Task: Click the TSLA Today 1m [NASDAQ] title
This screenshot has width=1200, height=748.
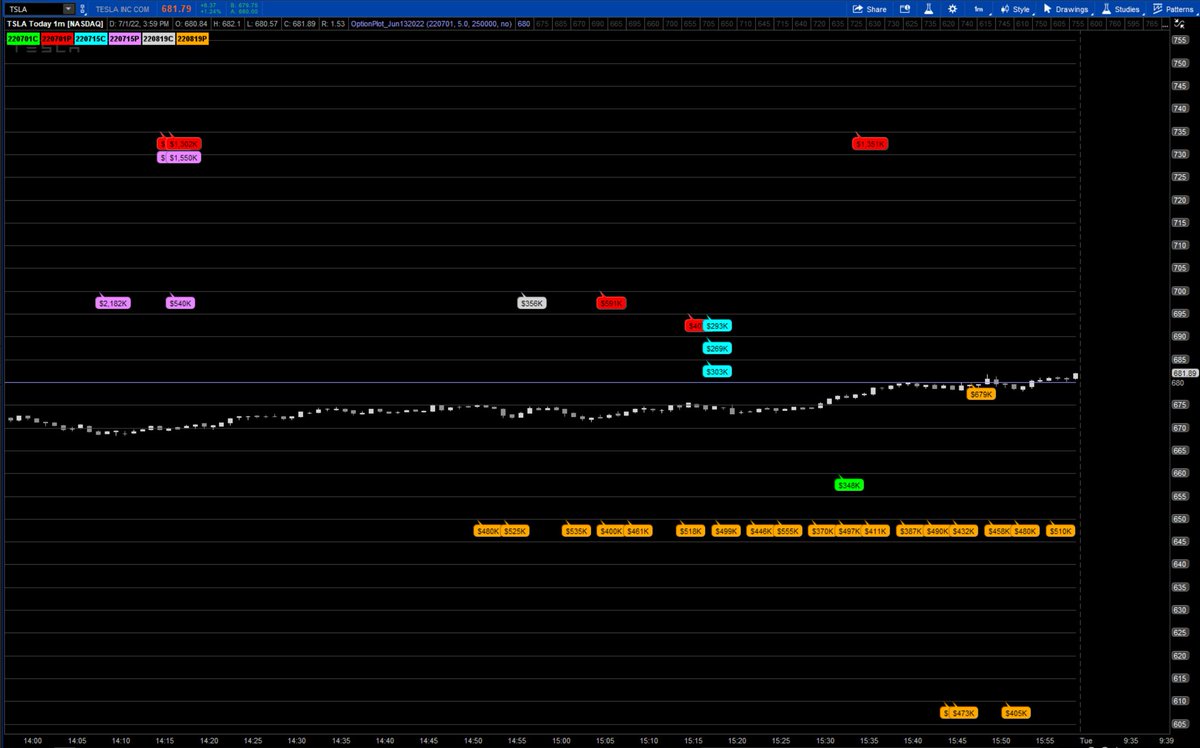Action: (55, 22)
